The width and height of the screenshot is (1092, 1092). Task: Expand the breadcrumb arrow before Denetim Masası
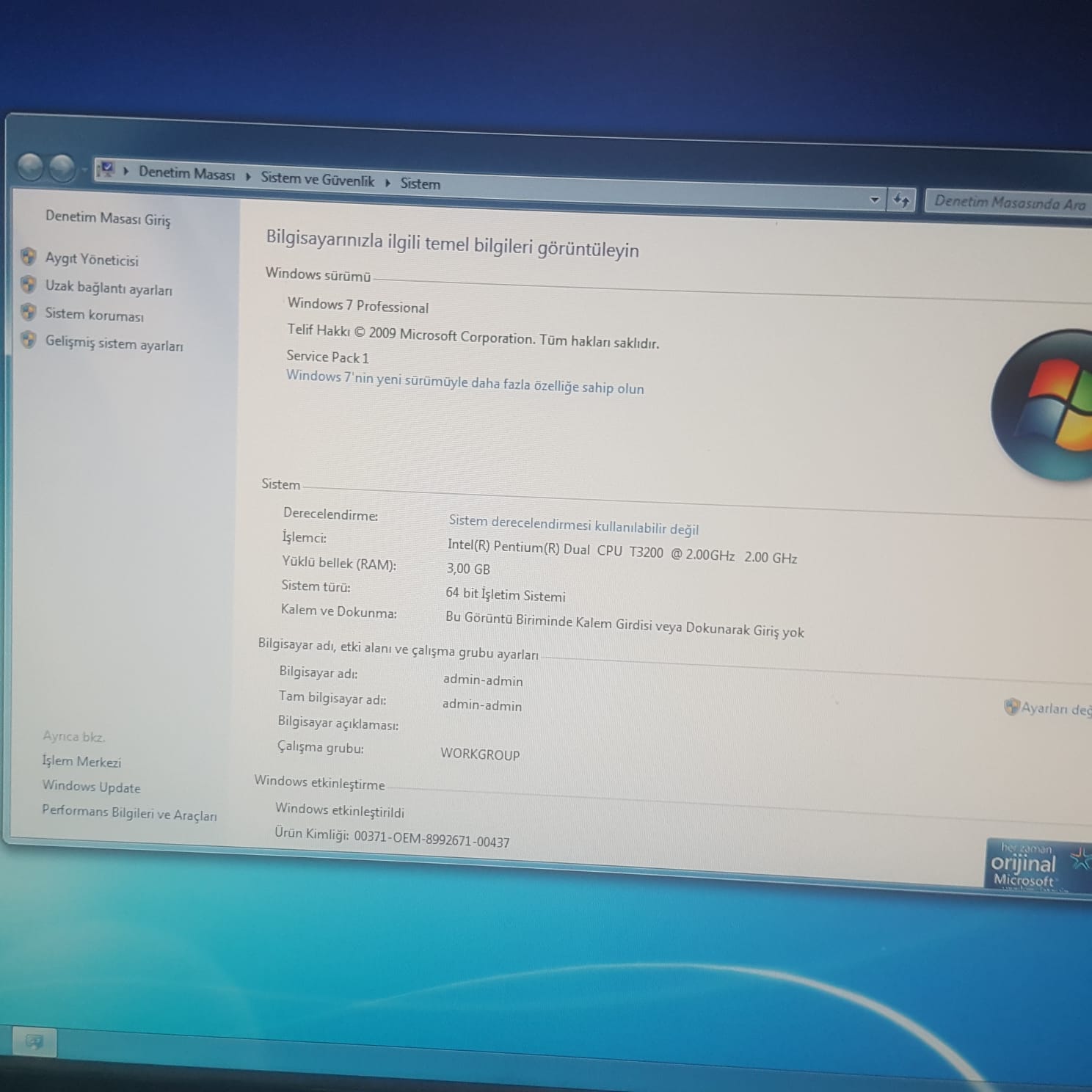tap(126, 171)
